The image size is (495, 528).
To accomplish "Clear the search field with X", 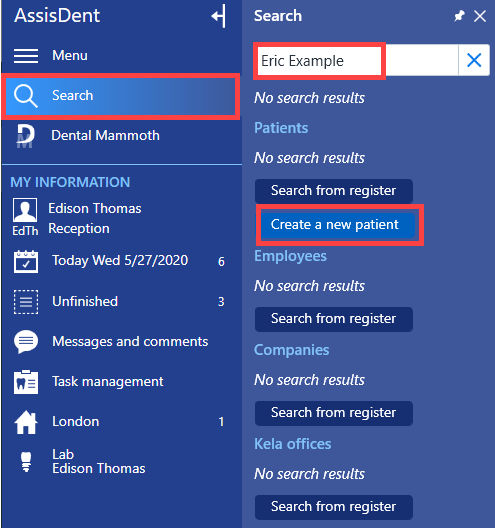I will point(474,60).
